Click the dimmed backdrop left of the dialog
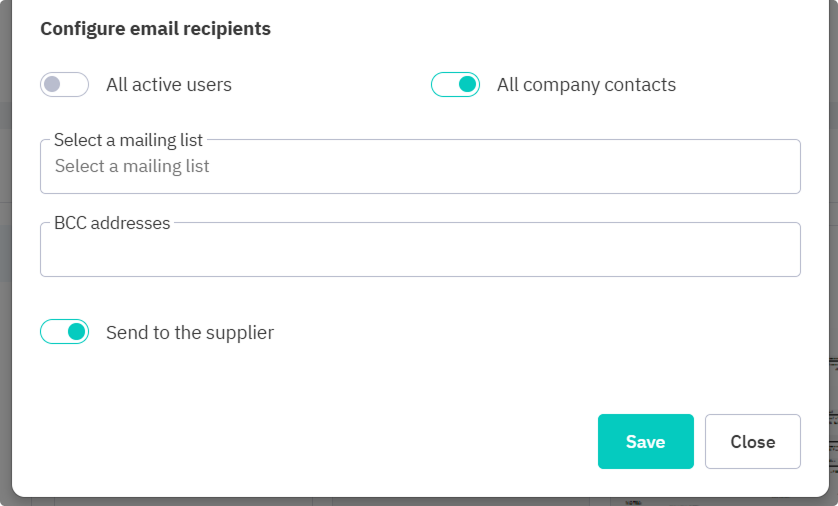 [x=5, y=250]
